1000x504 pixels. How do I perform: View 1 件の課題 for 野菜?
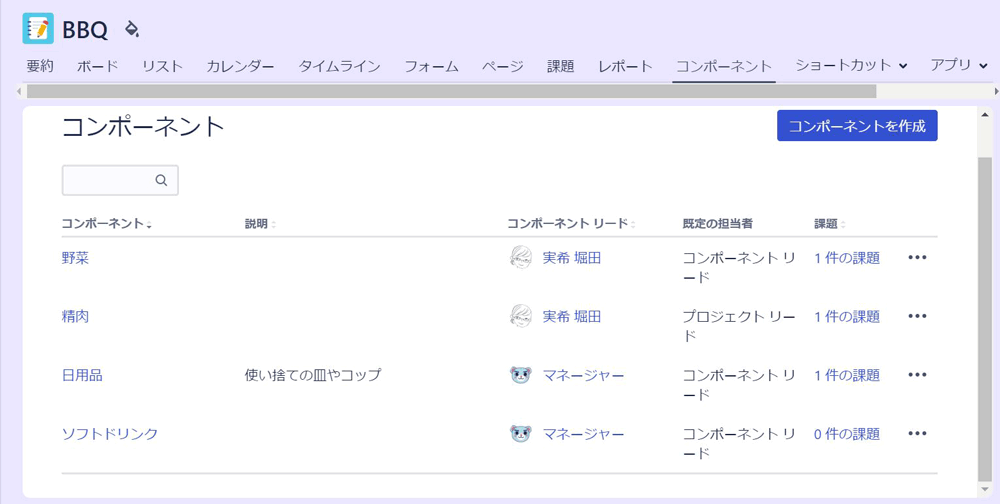(847, 258)
